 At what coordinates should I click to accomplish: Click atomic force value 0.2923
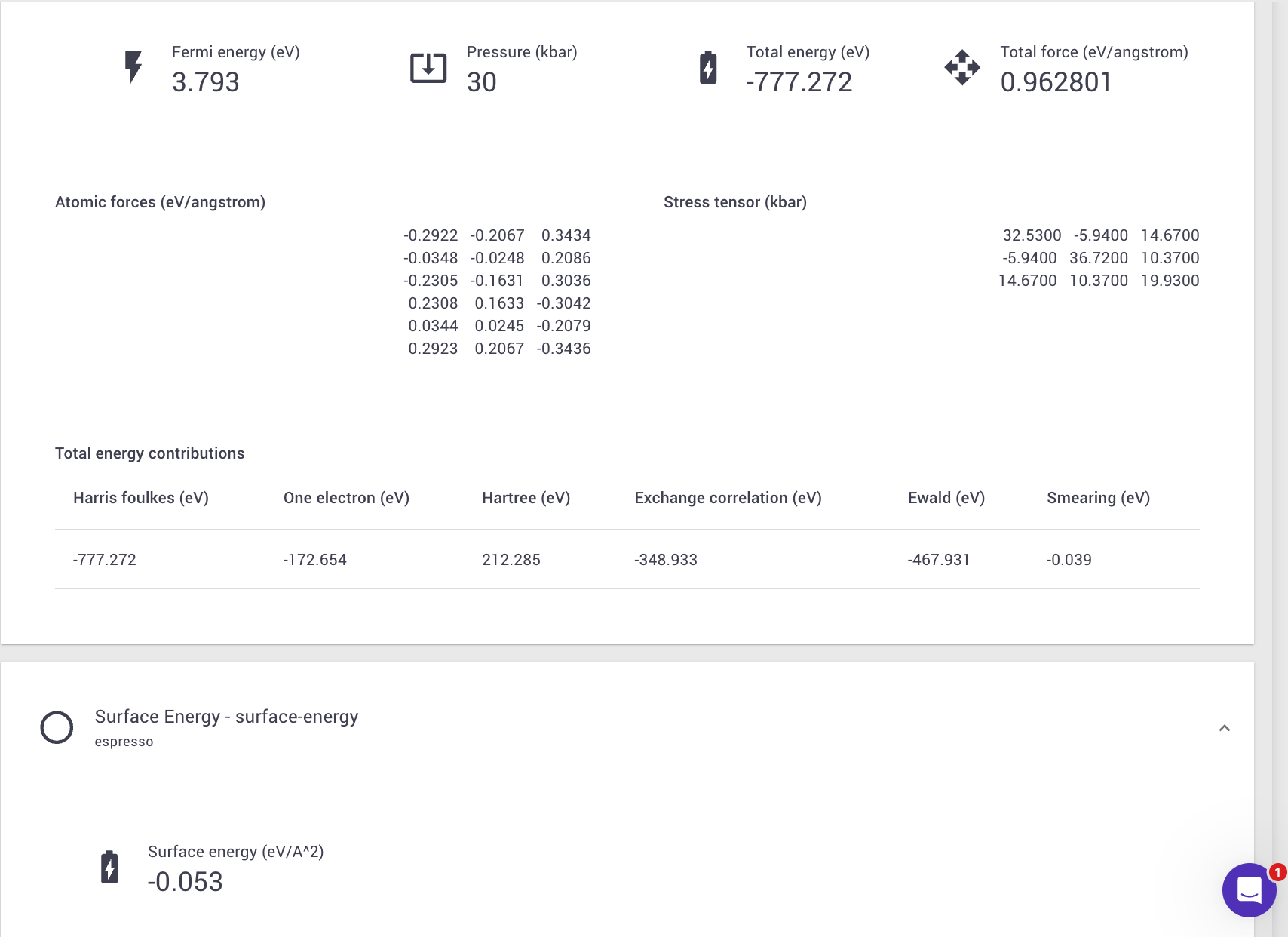pyautogui.click(x=433, y=349)
